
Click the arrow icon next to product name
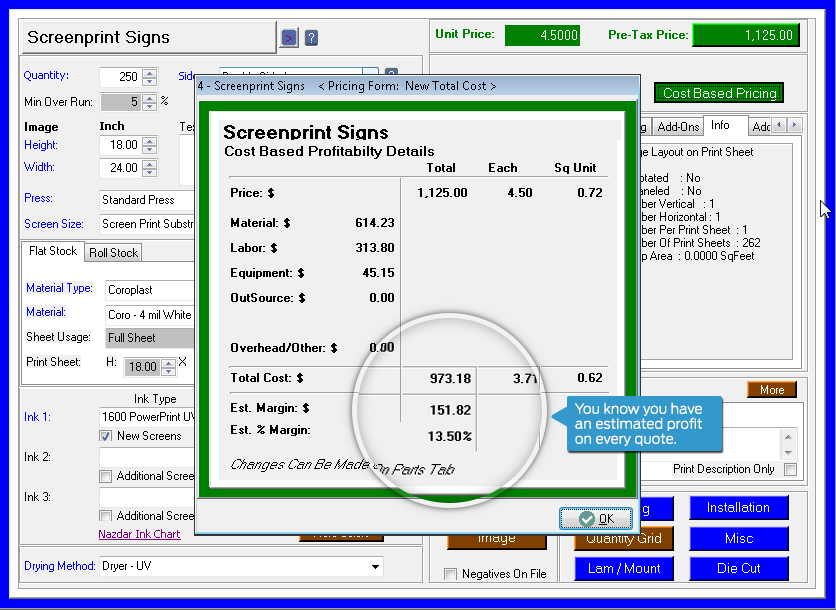(289, 38)
